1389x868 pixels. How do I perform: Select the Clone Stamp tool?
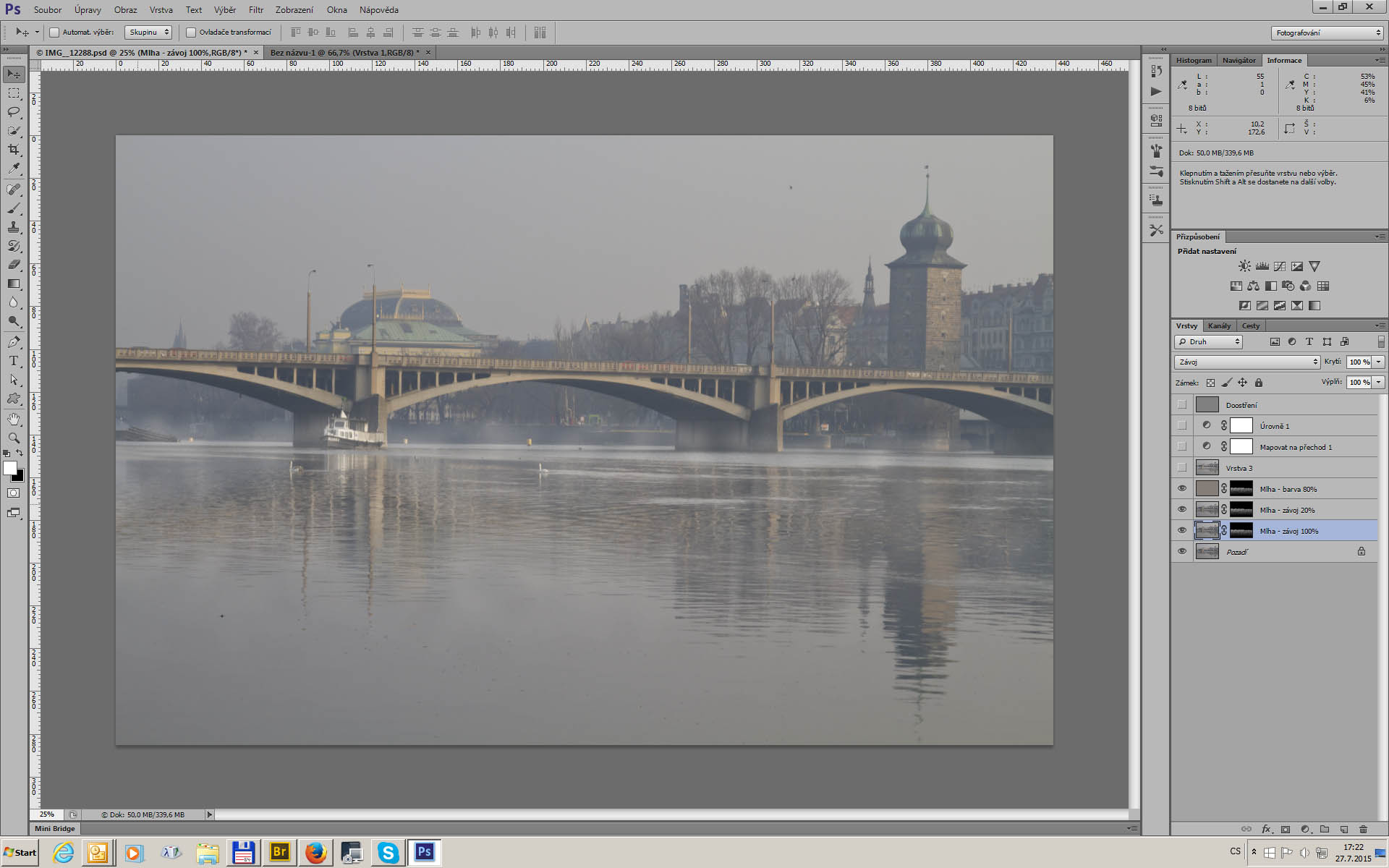pyautogui.click(x=14, y=227)
